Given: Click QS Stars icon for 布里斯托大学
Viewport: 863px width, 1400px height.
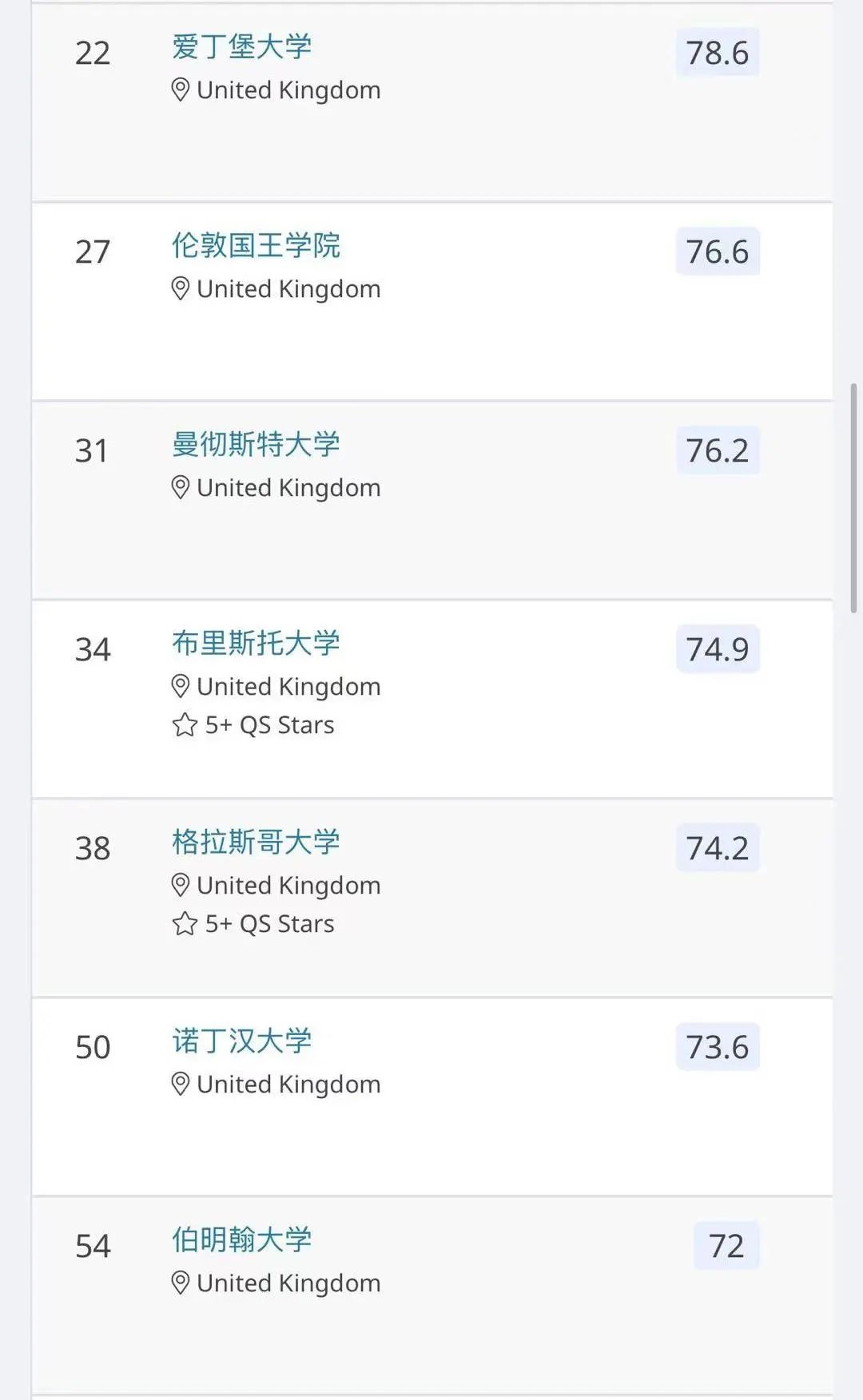Looking at the screenshot, I should [x=185, y=725].
